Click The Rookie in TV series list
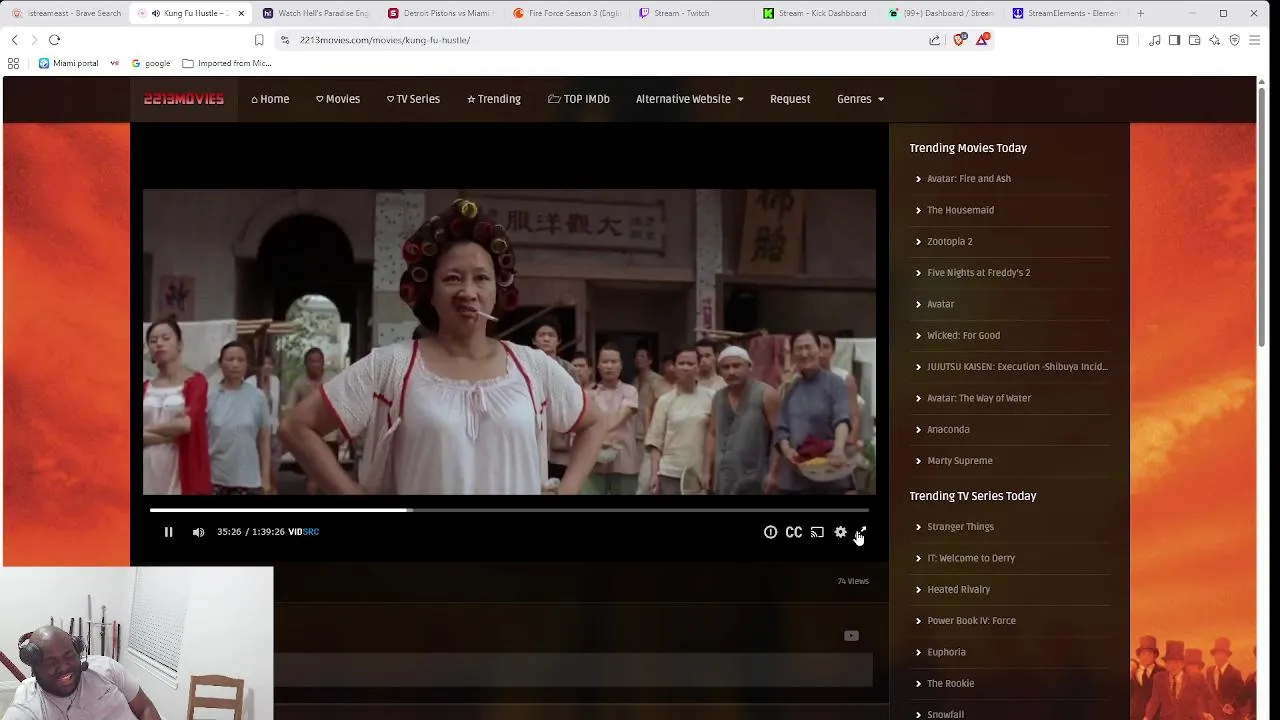This screenshot has height=720, width=1280. point(950,684)
